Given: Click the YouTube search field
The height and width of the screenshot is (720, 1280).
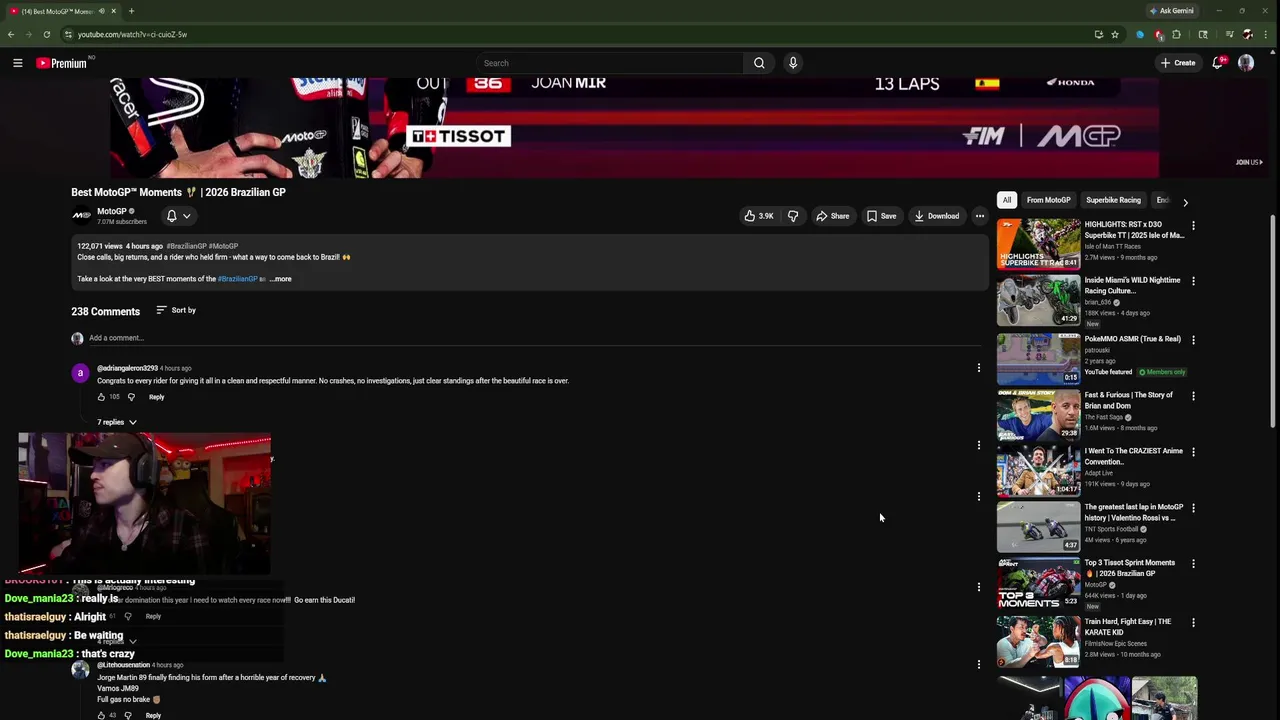Looking at the screenshot, I should [x=610, y=63].
